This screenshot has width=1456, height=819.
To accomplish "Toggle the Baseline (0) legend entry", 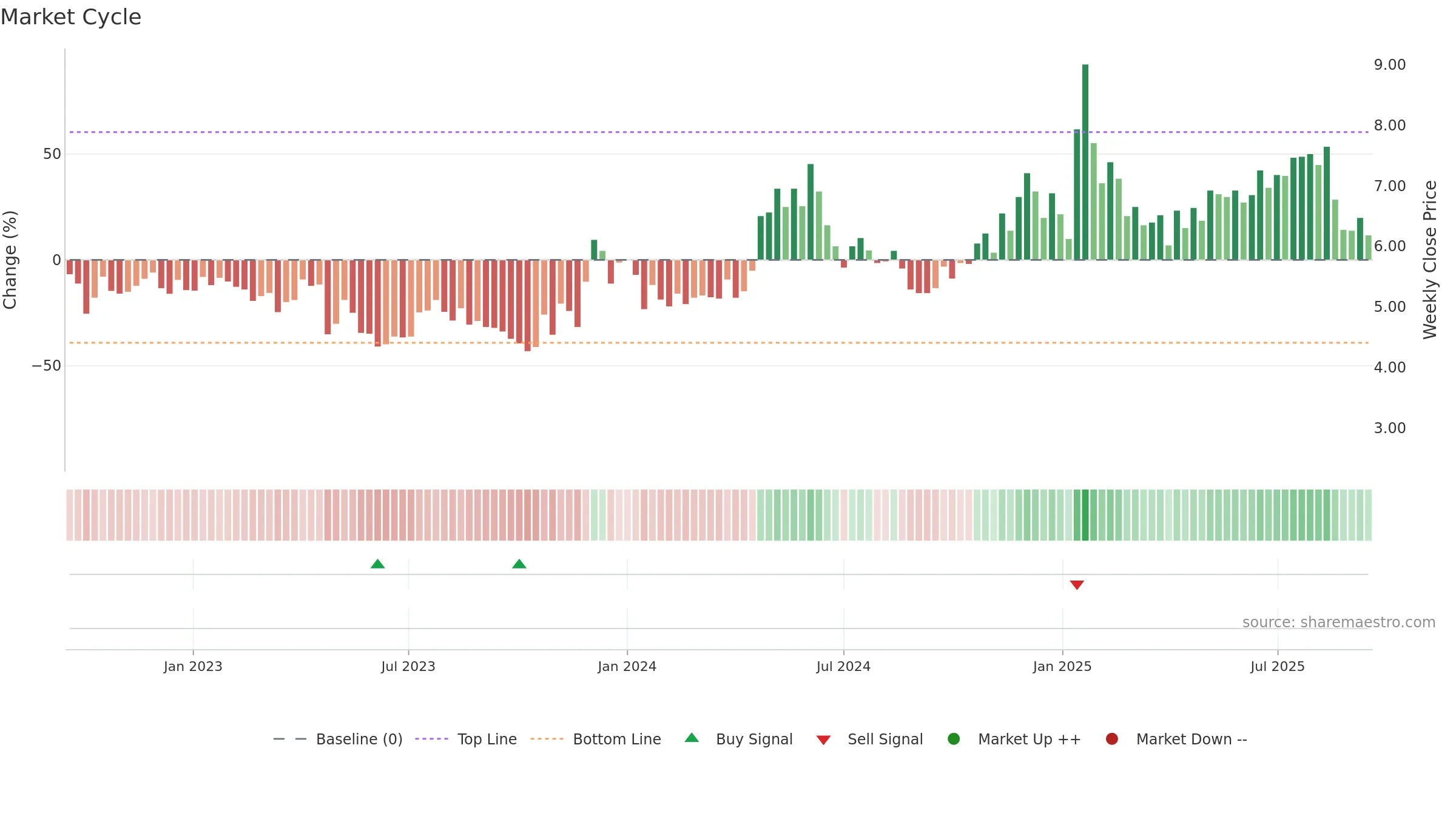I will 338,739.
